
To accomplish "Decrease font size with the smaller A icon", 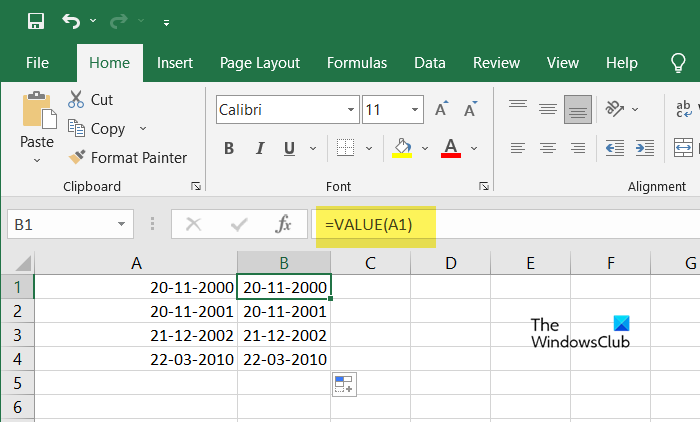I will point(470,109).
